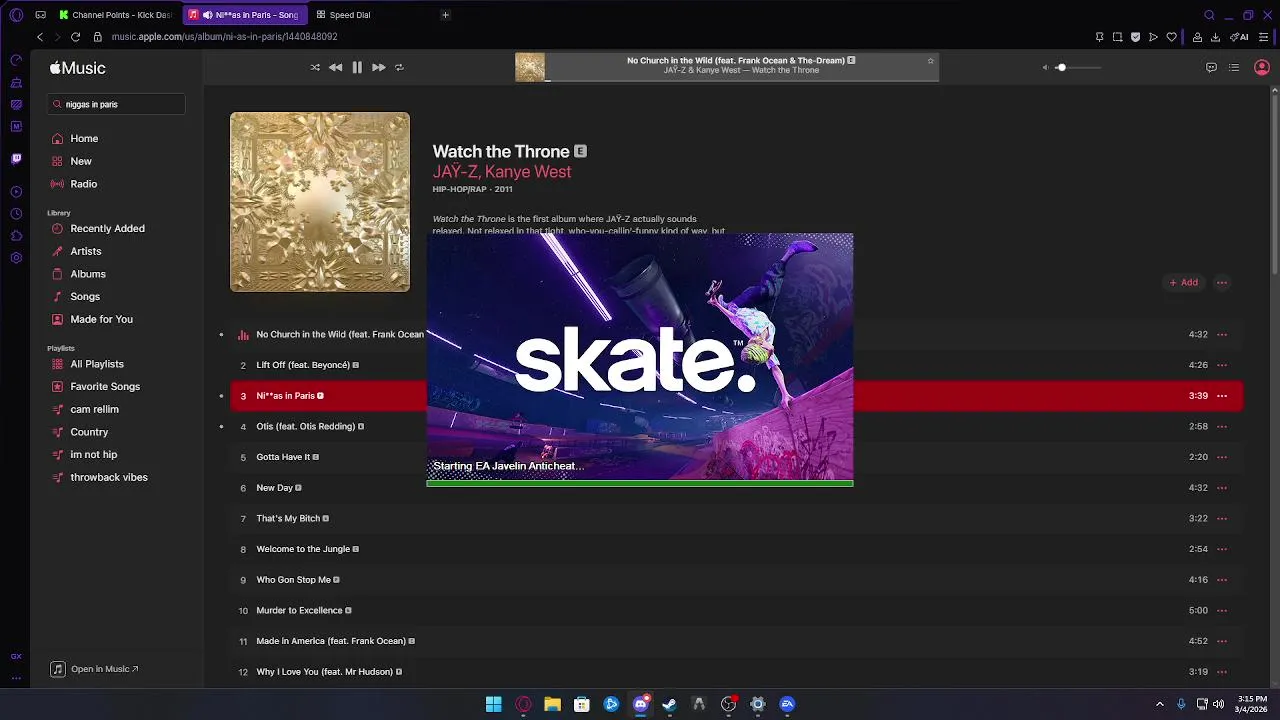This screenshot has height=720, width=1280.
Task: Open more options for the highlighted track 3
Action: [1222, 396]
